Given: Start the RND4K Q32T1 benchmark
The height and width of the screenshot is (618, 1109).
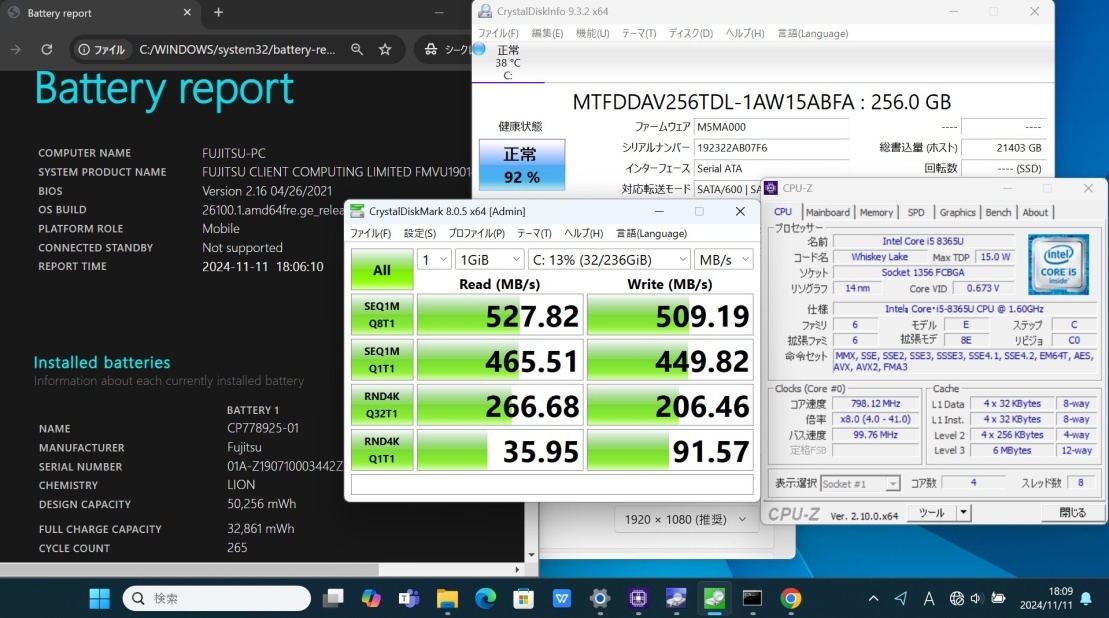Looking at the screenshot, I should pyautogui.click(x=382, y=405).
